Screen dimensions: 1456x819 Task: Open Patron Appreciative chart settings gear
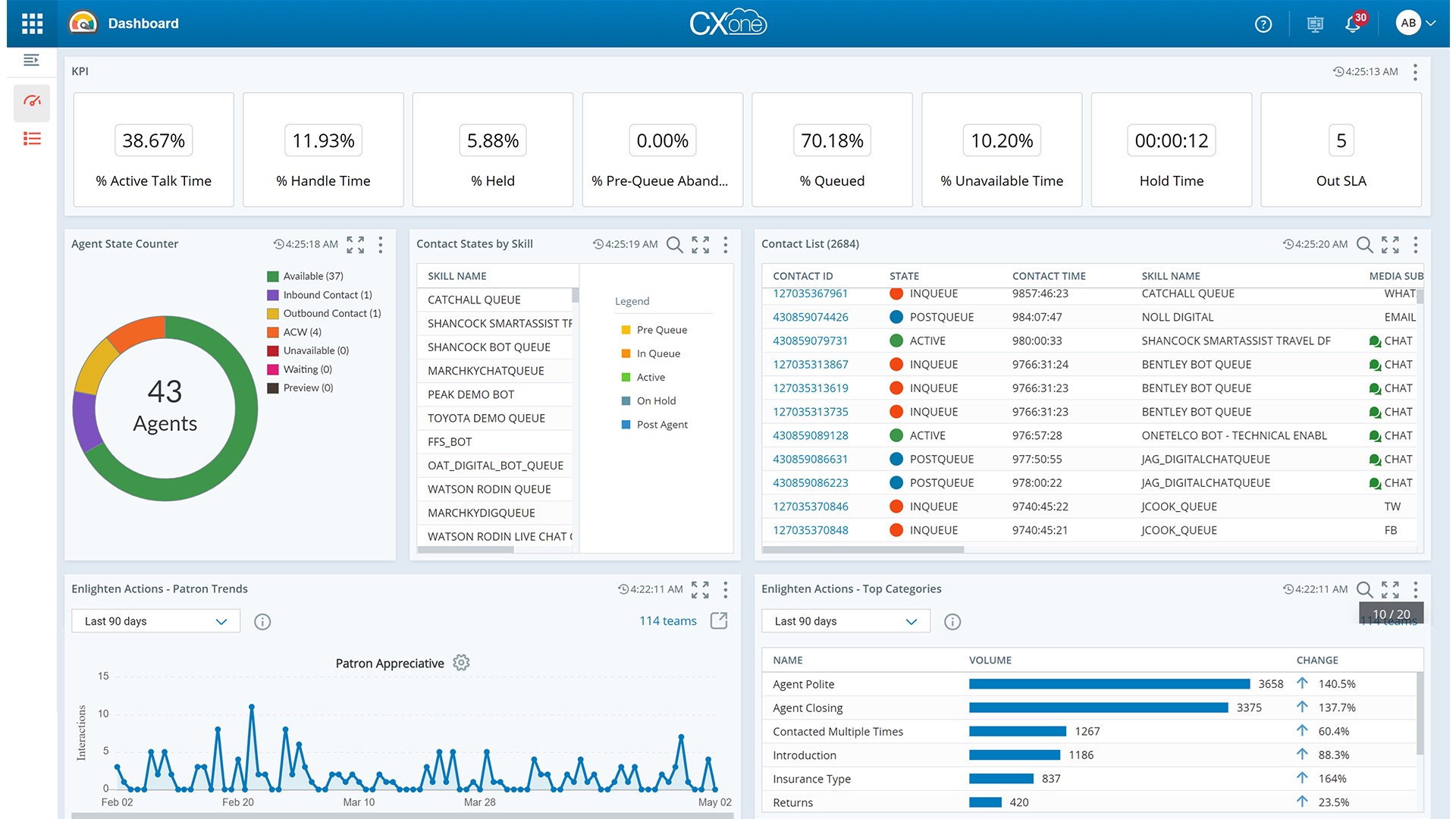461,663
